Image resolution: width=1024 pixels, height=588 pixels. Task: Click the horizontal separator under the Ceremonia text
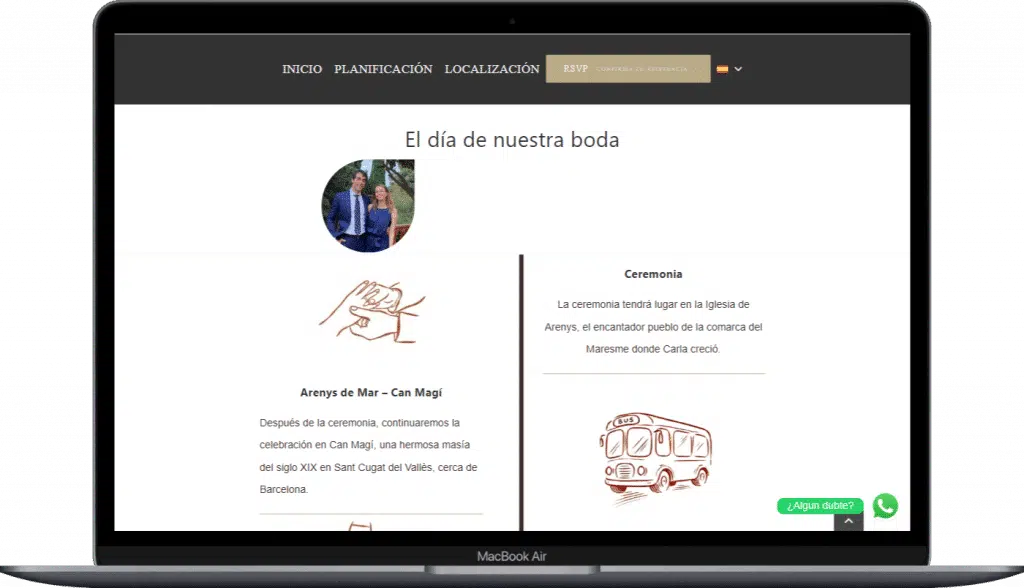coord(653,374)
